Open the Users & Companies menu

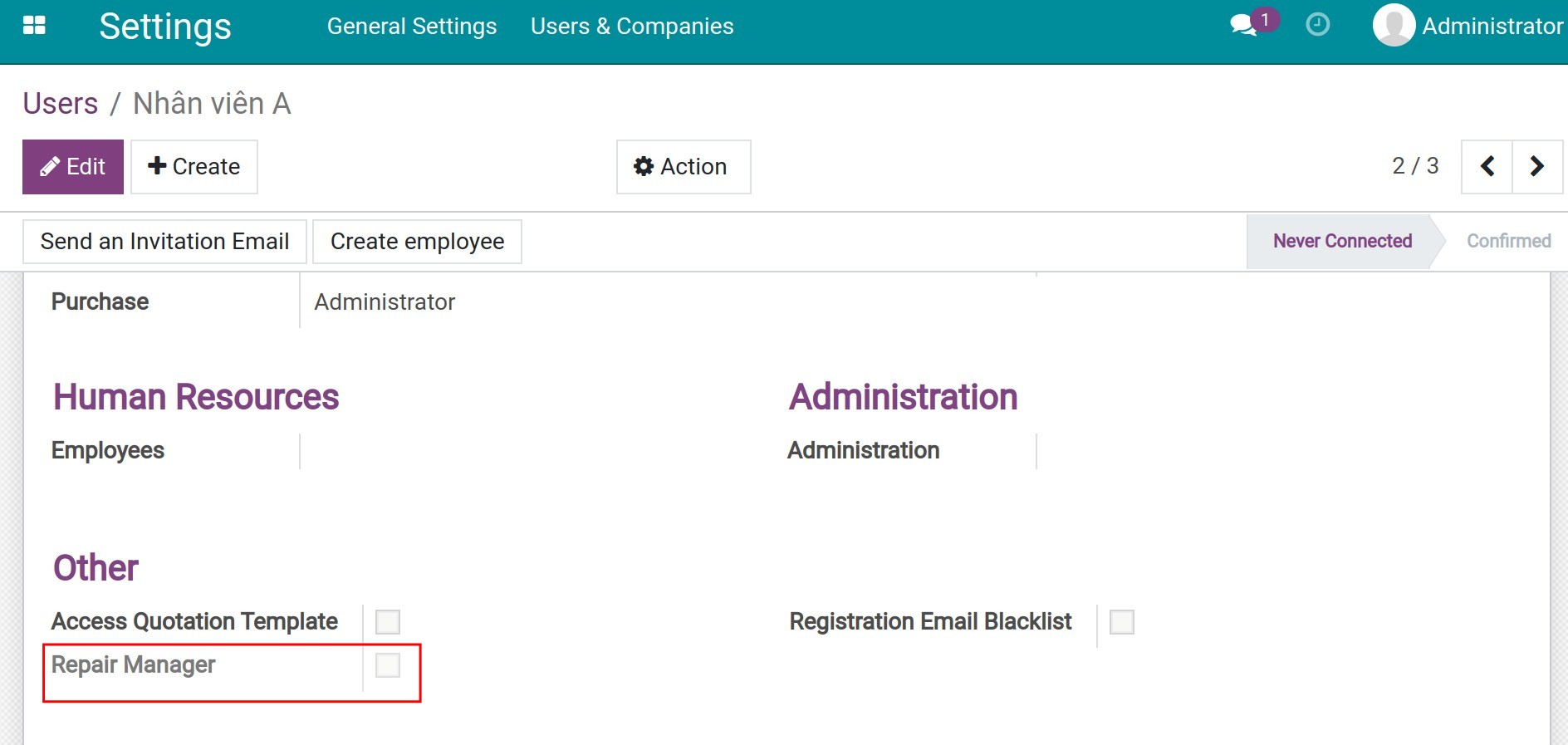(x=632, y=27)
